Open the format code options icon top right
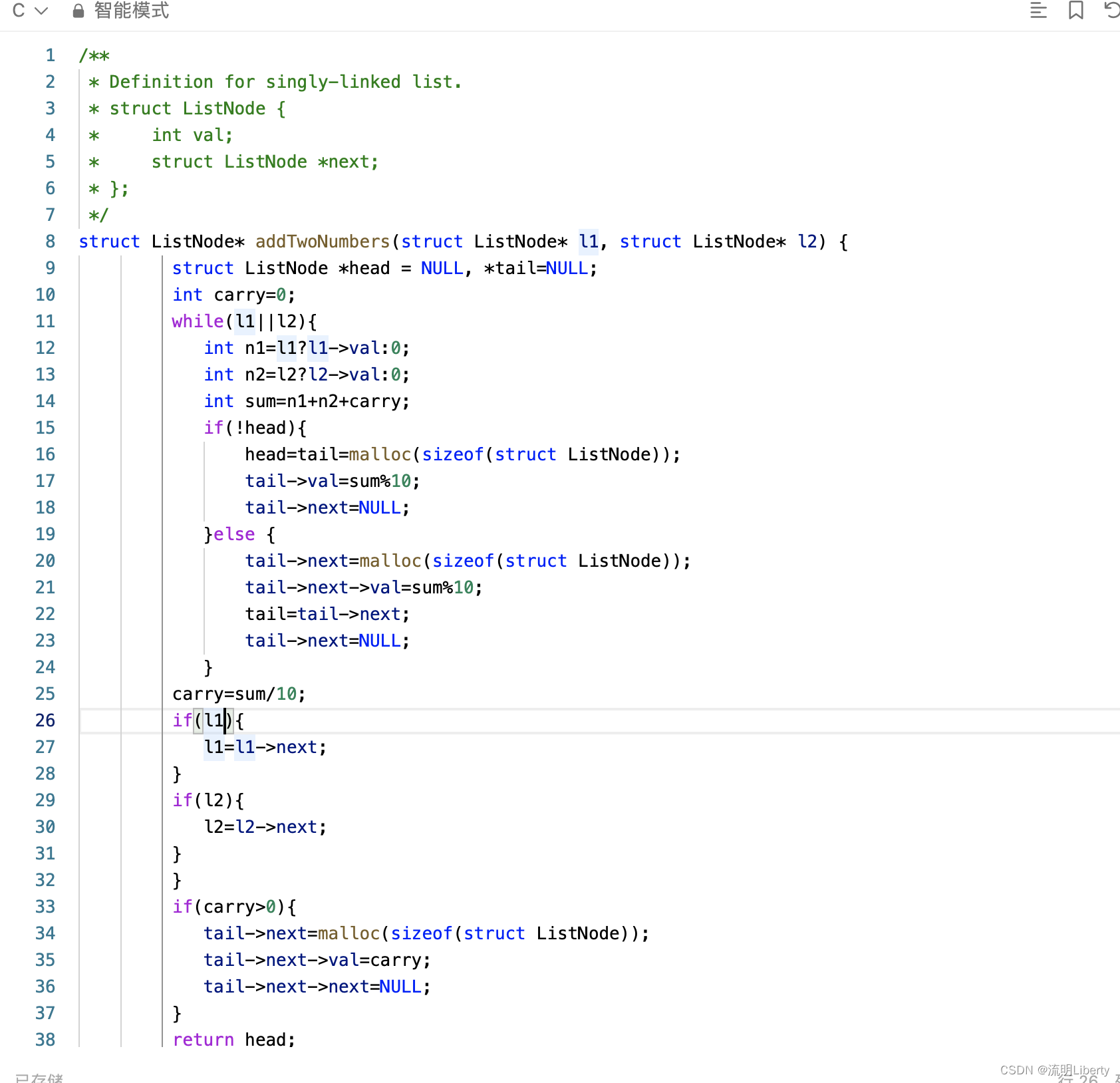This screenshot has width=1120, height=1083. pos(1038,11)
